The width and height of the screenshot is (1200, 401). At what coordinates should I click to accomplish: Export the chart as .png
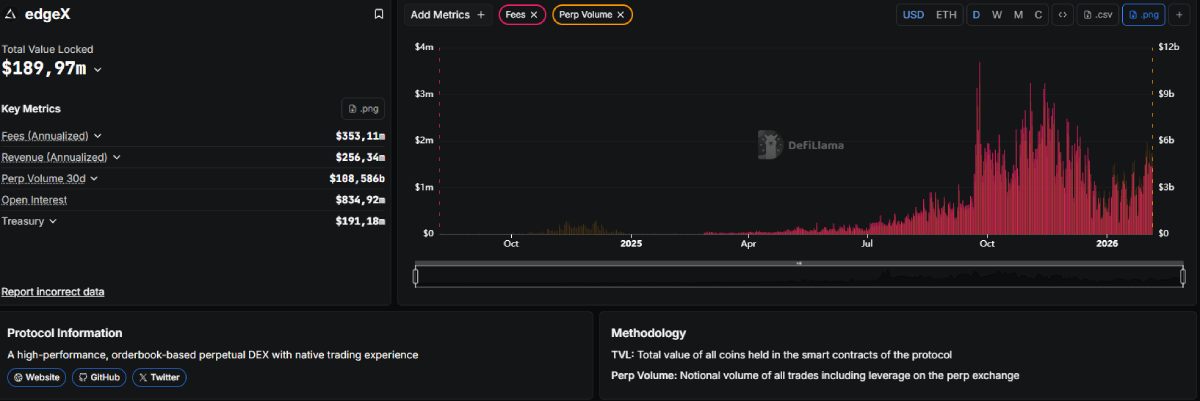click(x=1143, y=15)
